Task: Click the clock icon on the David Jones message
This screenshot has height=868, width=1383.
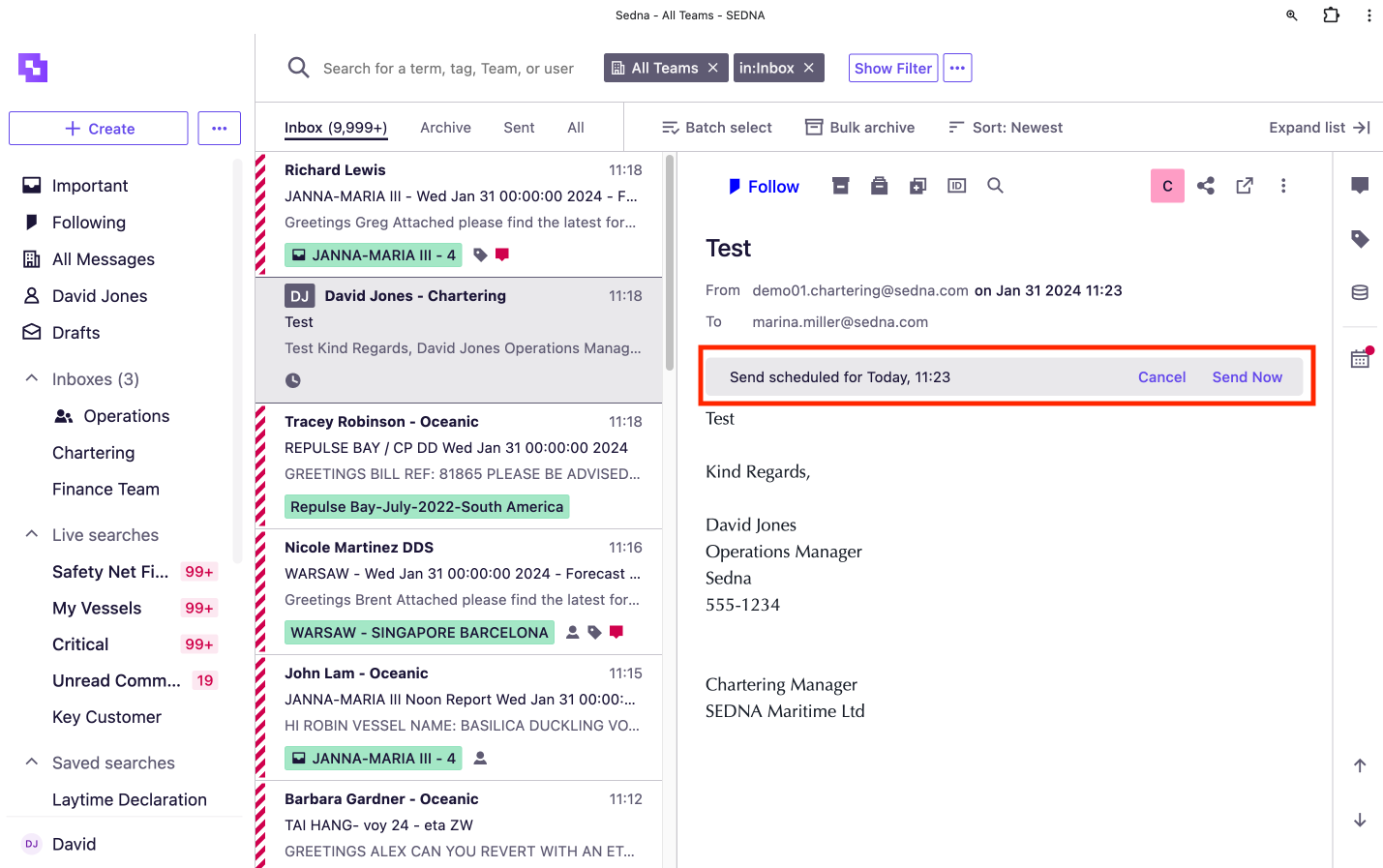Action: [293, 380]
